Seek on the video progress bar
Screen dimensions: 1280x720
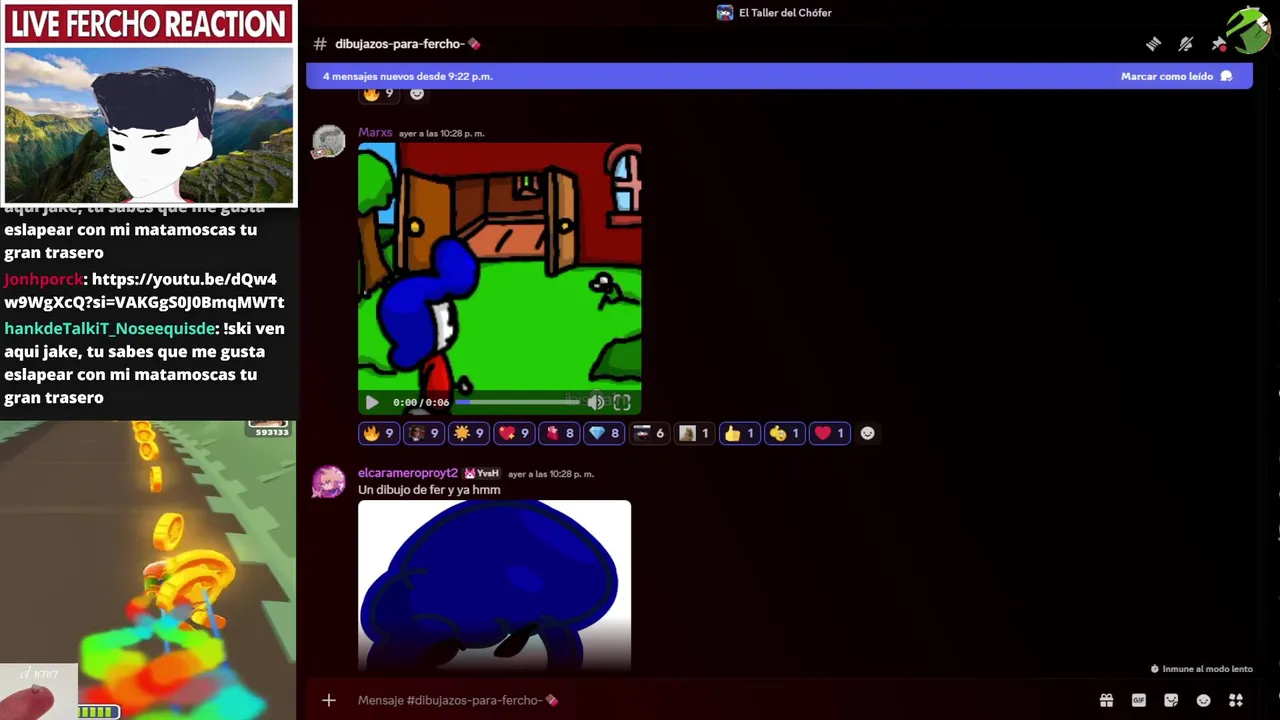coord(517,402)
